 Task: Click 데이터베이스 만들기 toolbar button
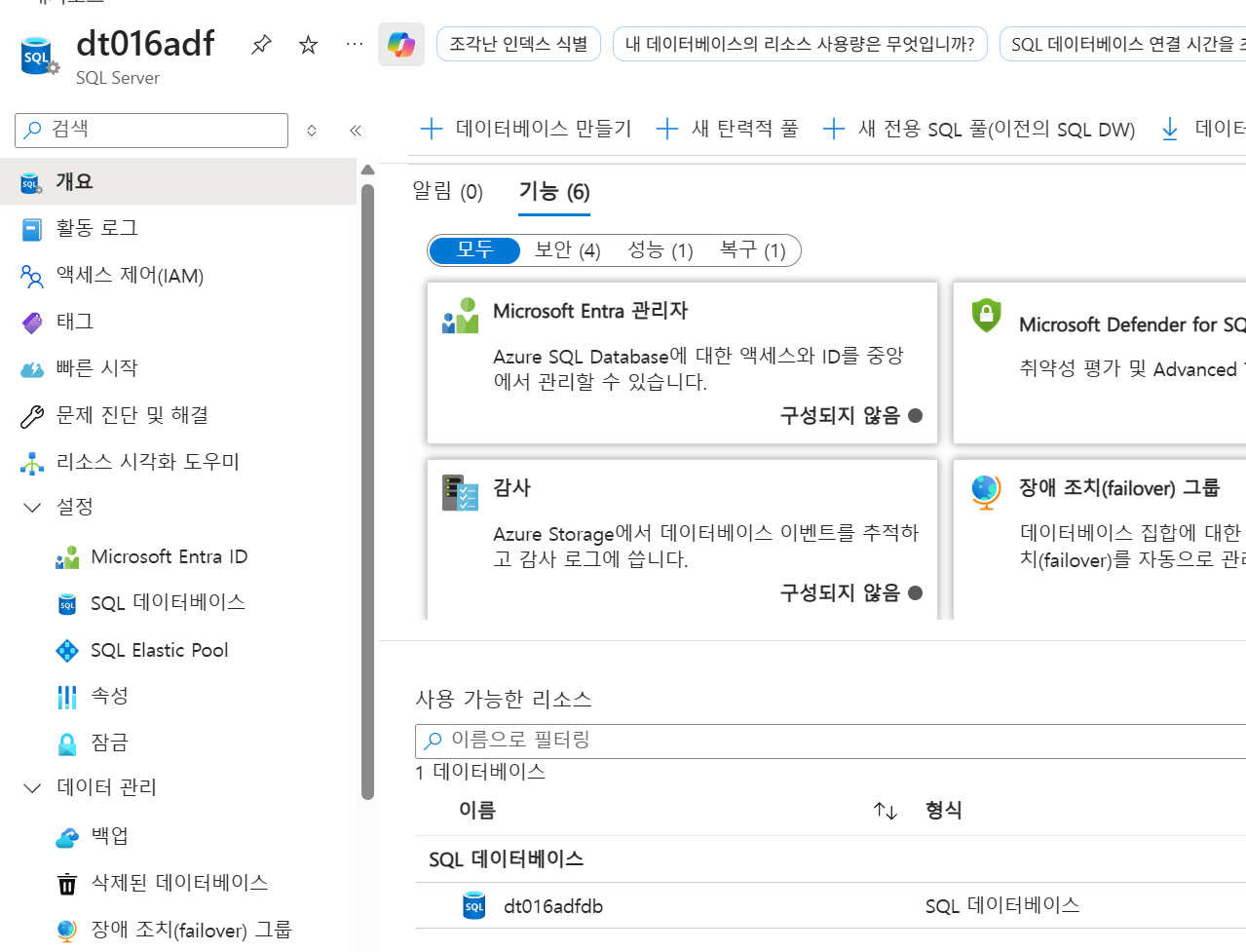(x=526, y=129)
